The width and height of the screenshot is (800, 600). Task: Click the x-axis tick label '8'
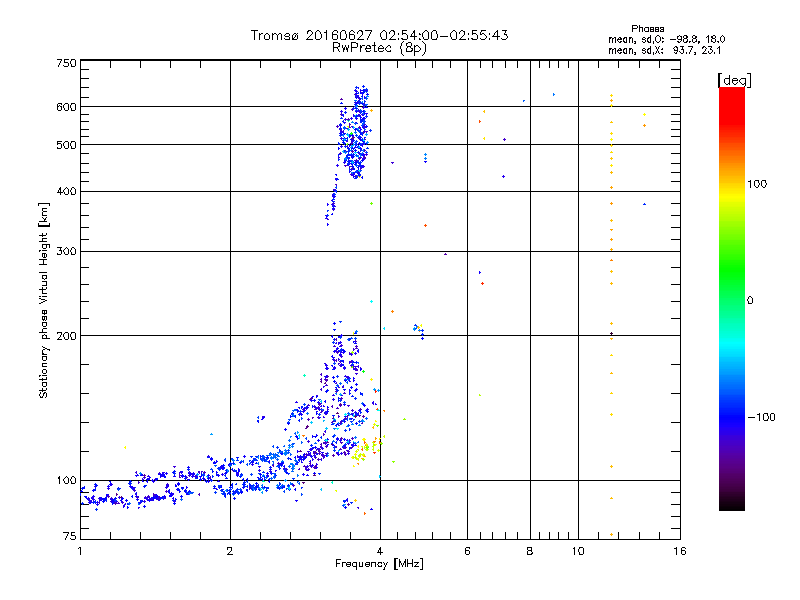pyautogui.click(x=530, y=551)
